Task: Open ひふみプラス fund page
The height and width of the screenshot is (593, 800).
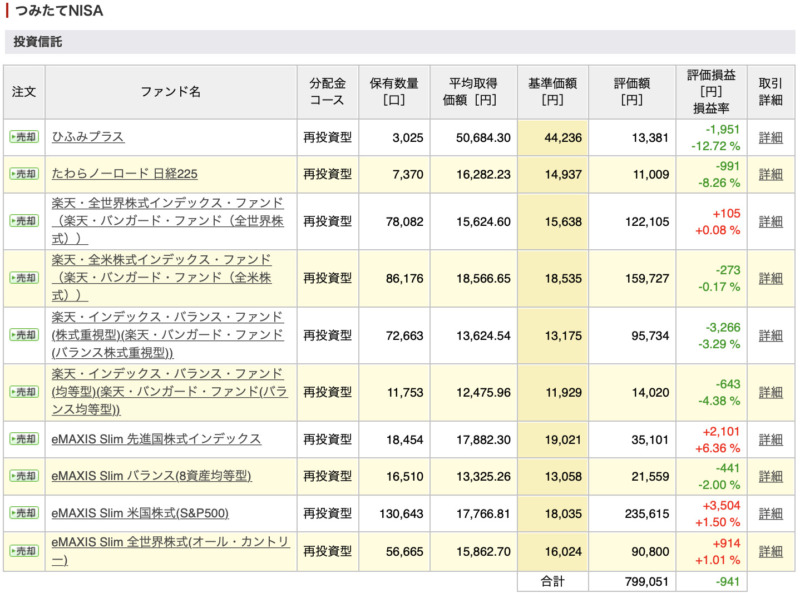Action: 88,137
